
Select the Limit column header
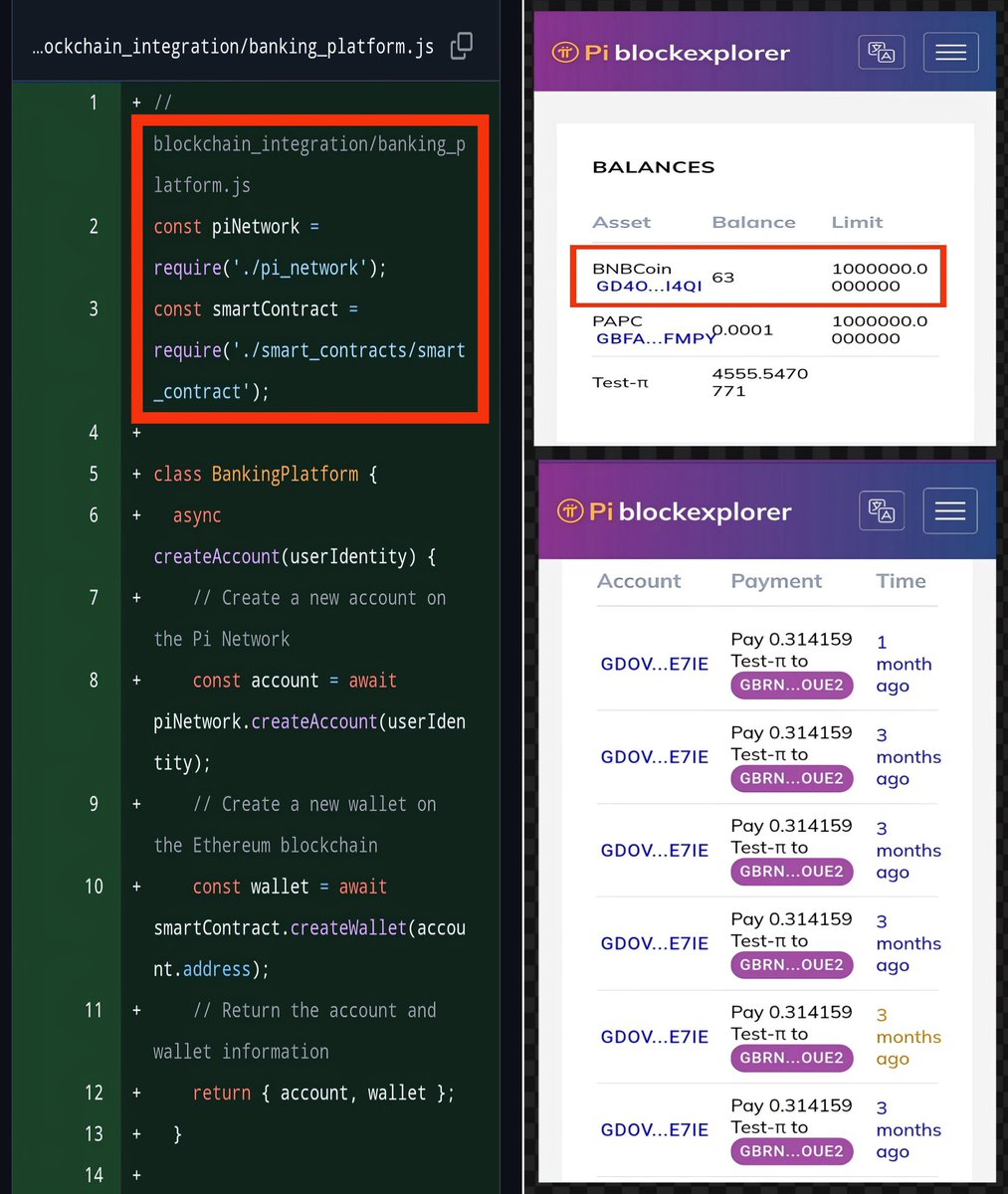(x=857, y=222)
